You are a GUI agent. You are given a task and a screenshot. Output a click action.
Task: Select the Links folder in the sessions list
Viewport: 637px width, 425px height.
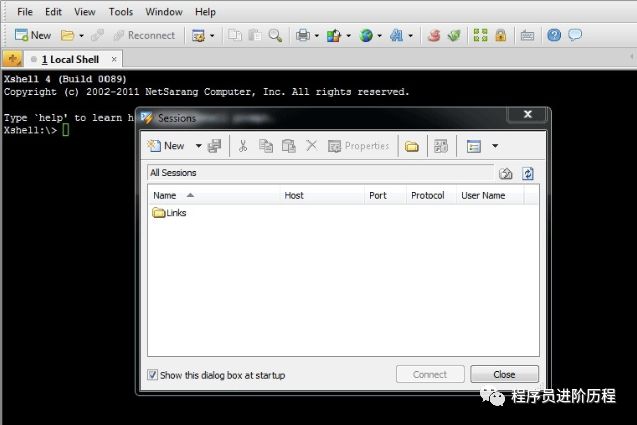point(169,212)
